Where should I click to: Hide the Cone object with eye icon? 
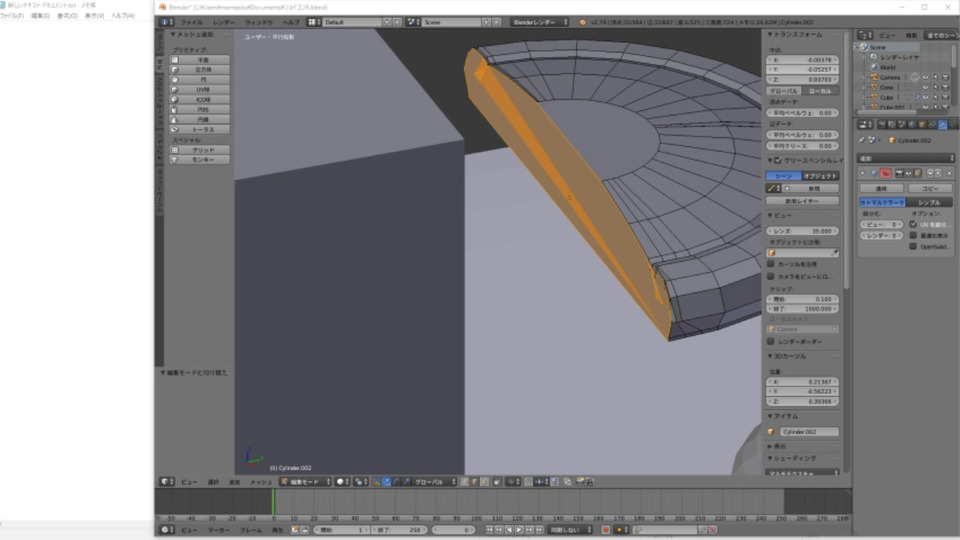pyautogui.click(x=925, y=87)
